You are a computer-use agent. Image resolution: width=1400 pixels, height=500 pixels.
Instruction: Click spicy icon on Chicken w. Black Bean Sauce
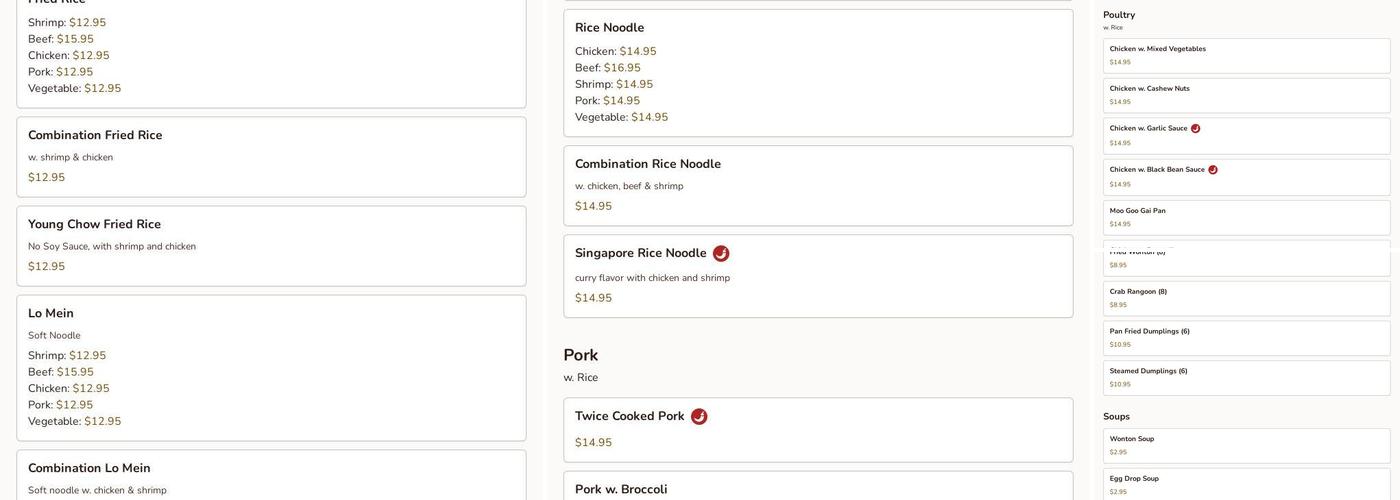pos(1213,170)
